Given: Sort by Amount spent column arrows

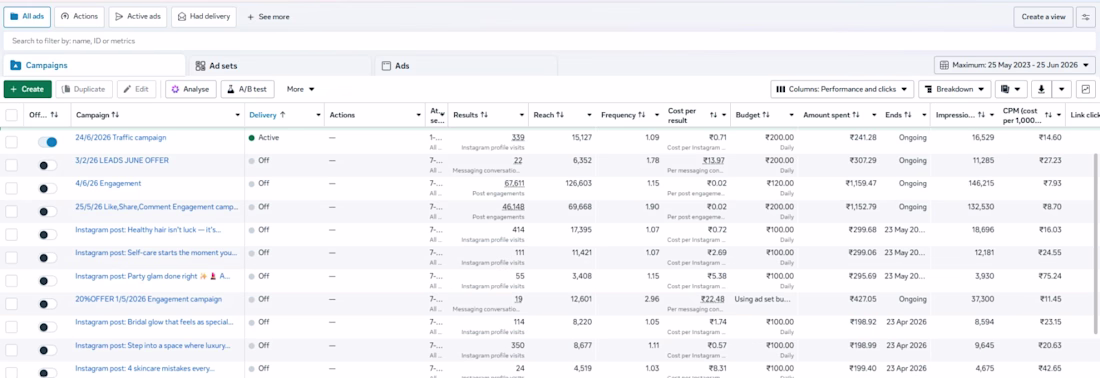Looking at the screenshot, I should (857, 114).
